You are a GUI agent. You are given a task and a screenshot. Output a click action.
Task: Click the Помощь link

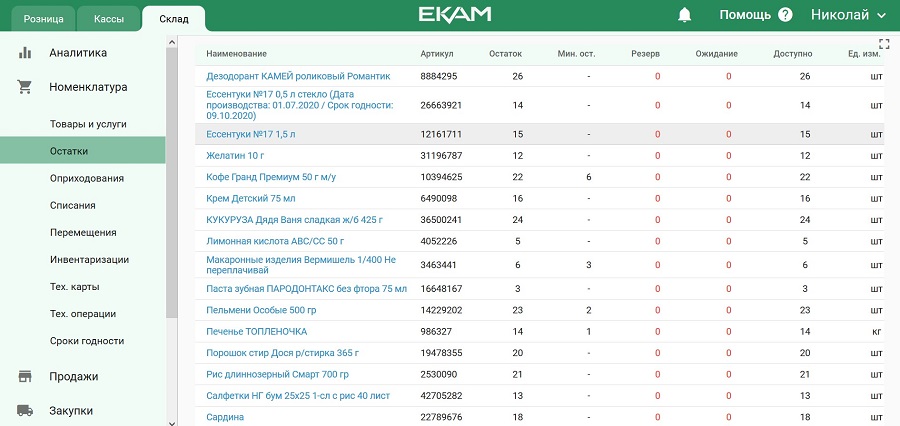745,15
